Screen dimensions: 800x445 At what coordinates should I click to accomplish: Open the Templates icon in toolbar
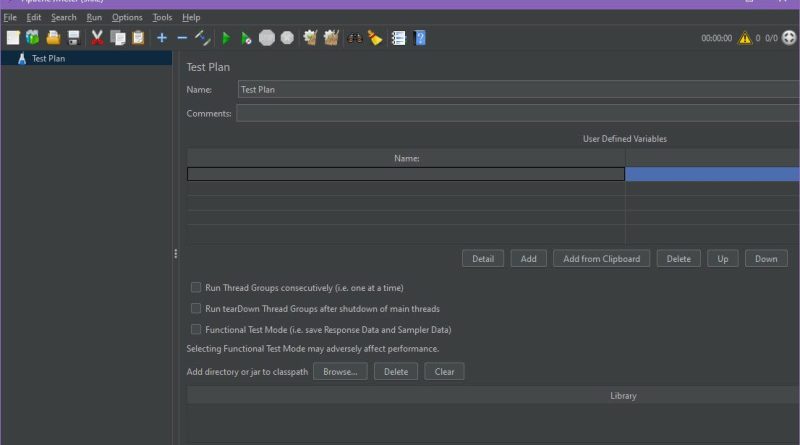pos(33,38)
